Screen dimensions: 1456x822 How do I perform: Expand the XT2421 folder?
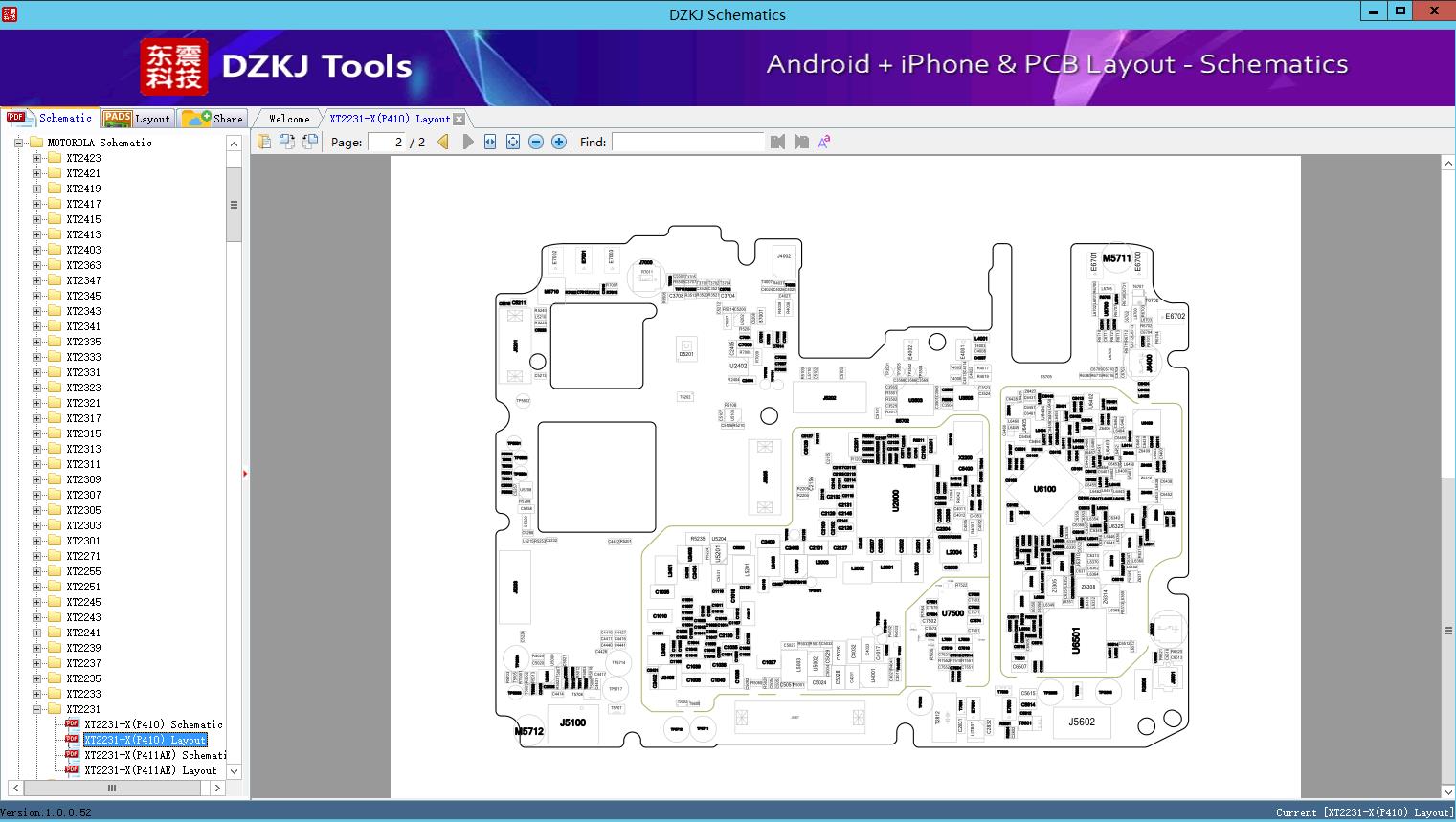tap(36, 173)
